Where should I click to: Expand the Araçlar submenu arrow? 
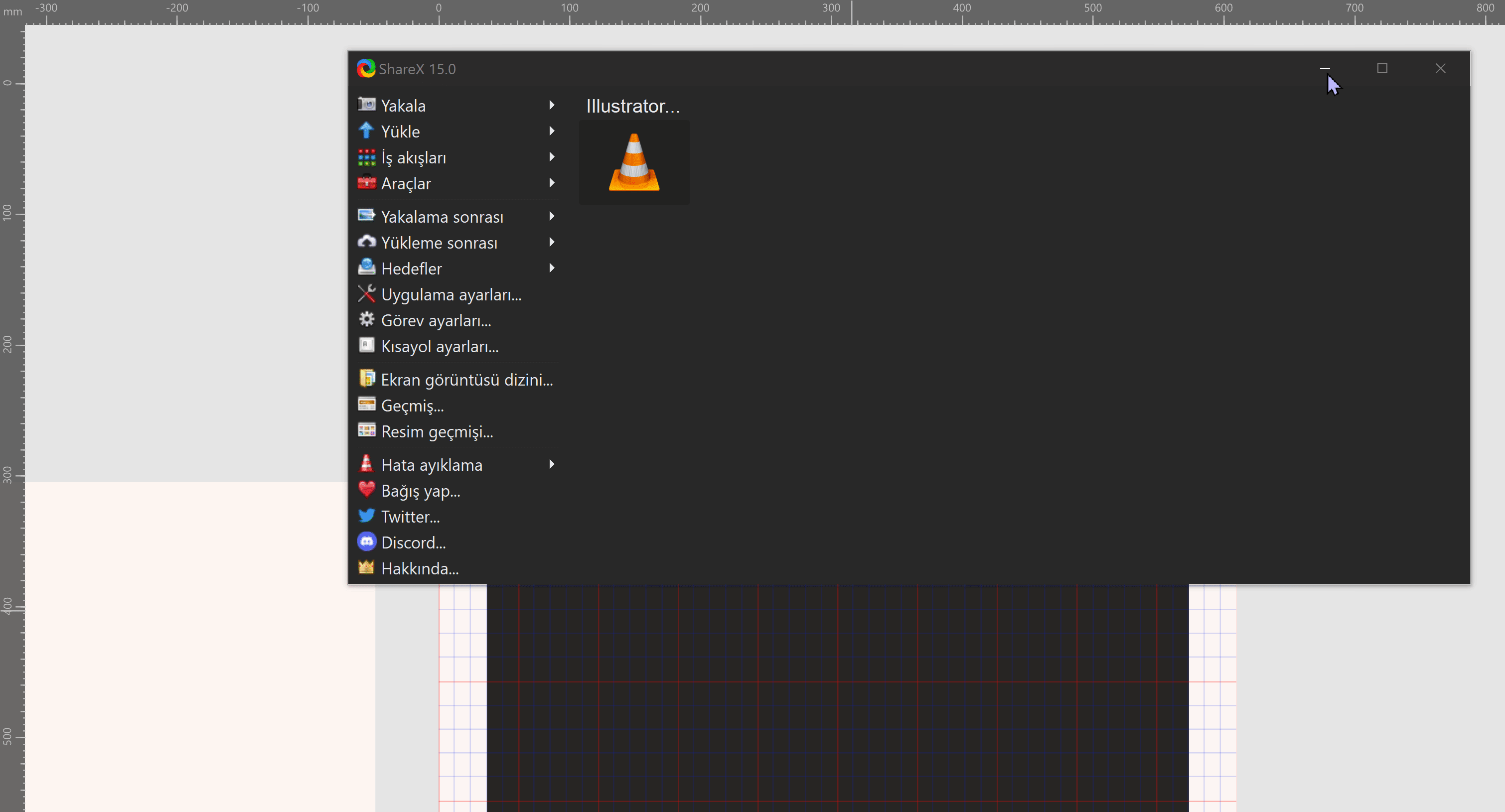(552, 183)
